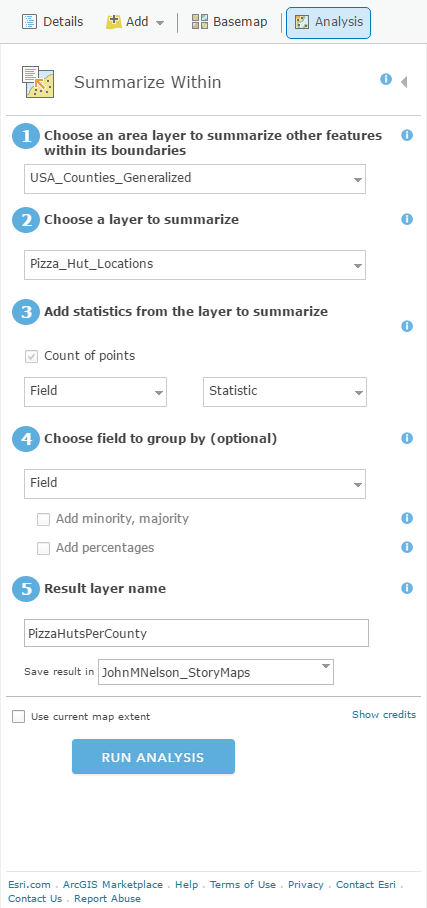
Task: Expand the Pizza_Hut_Locations layer dropdown
Action: click(x=195, y=265)
